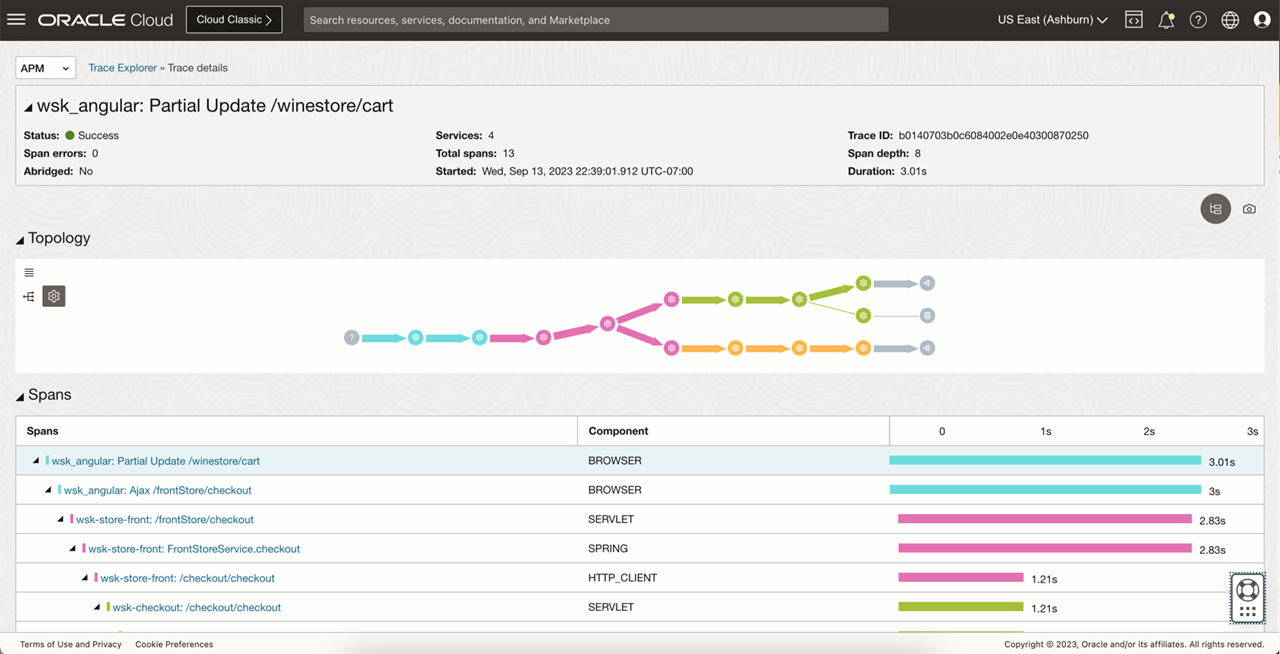Open the topology list menu icon
This screenshot has height=654, width=1280.
pos(29,273)
